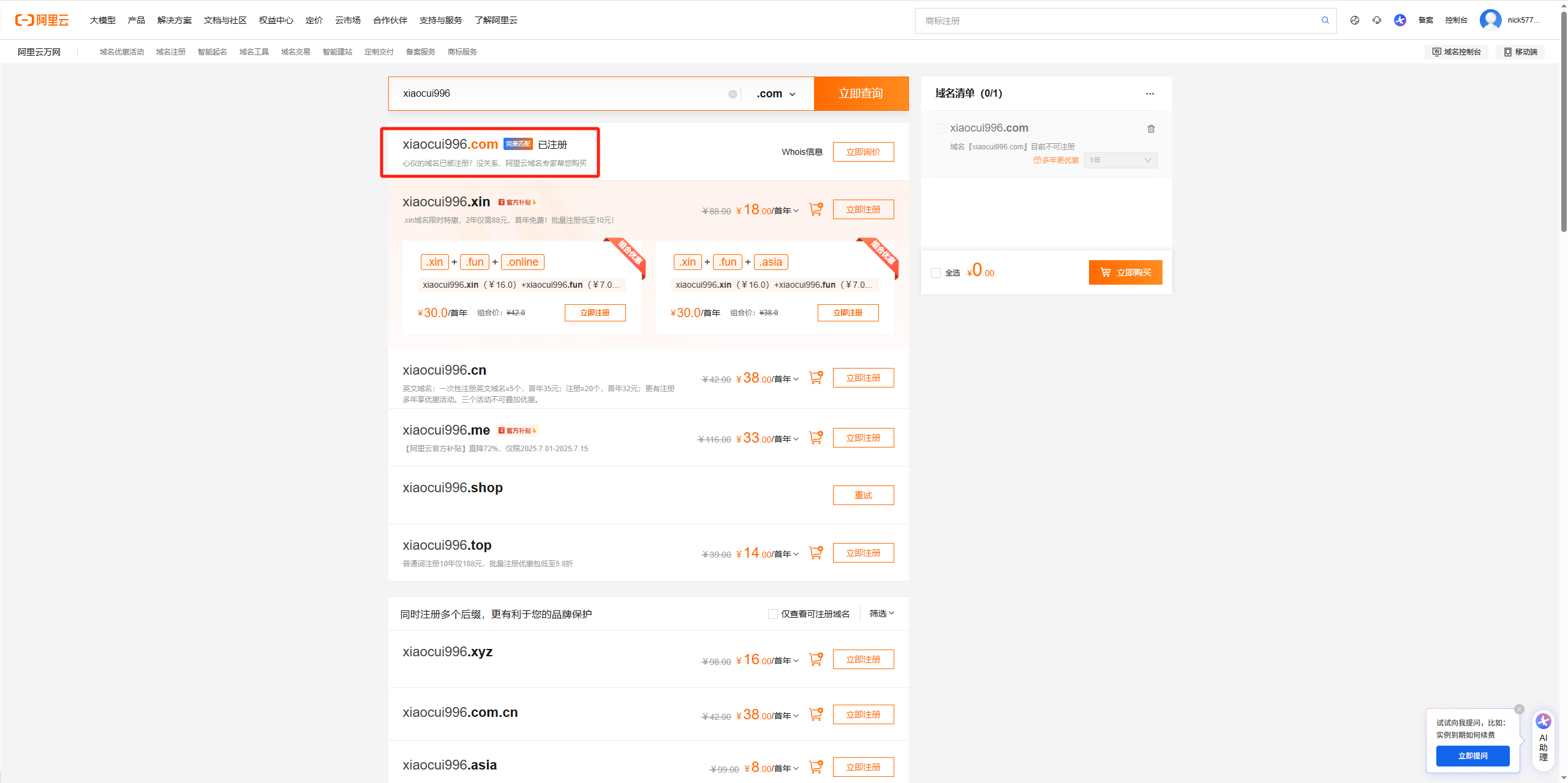Open the language/region globe icon
The image size is (1568, 783).
click(x=1354, y=20)
